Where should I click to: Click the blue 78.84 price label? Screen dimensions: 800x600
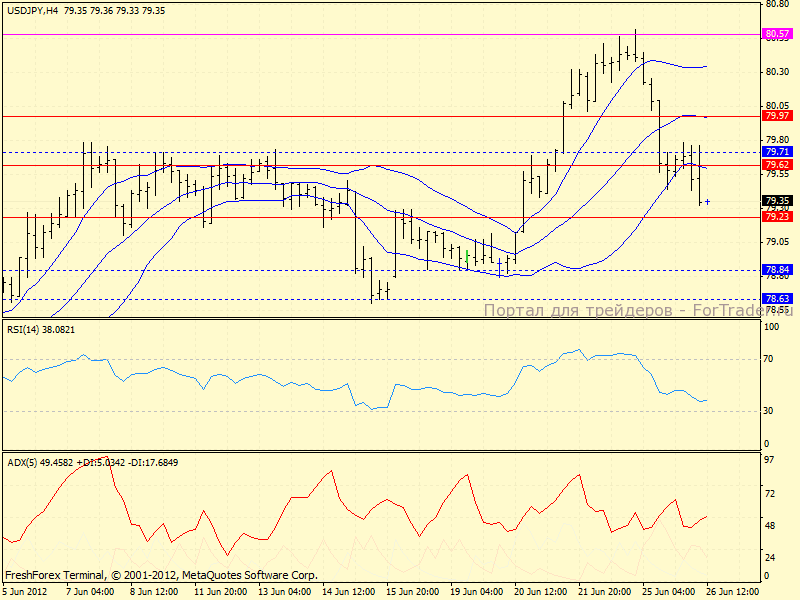pos(777,270)
